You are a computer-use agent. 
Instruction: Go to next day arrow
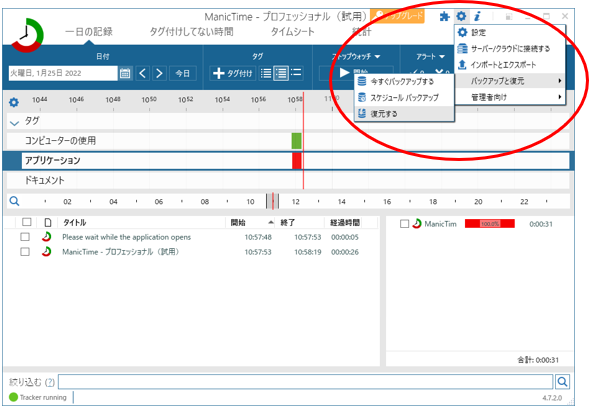pyautogui.click(x=159, y=73)
